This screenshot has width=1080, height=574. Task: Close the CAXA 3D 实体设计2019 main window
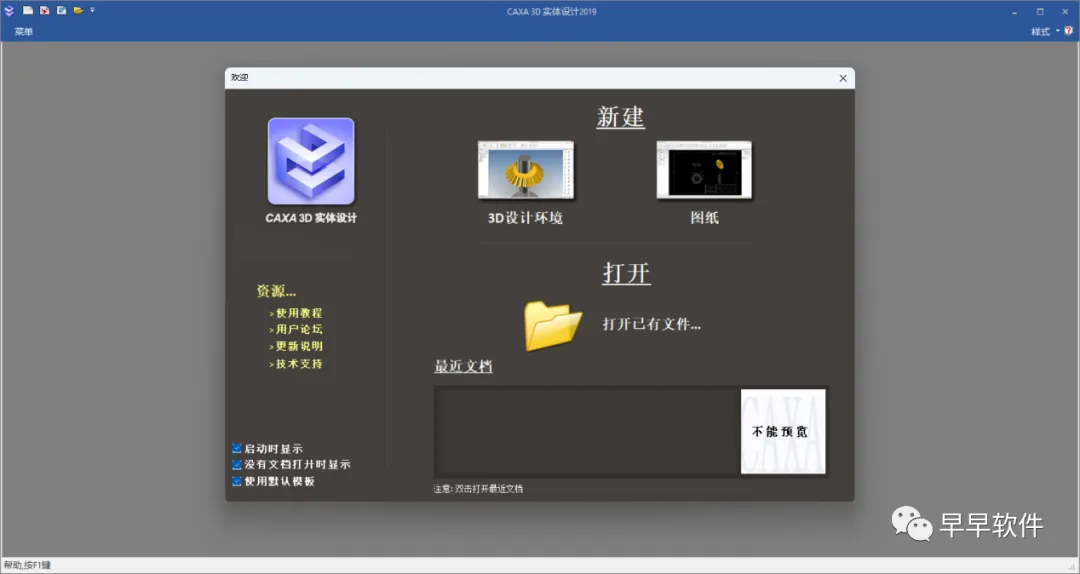(1064, 12)
